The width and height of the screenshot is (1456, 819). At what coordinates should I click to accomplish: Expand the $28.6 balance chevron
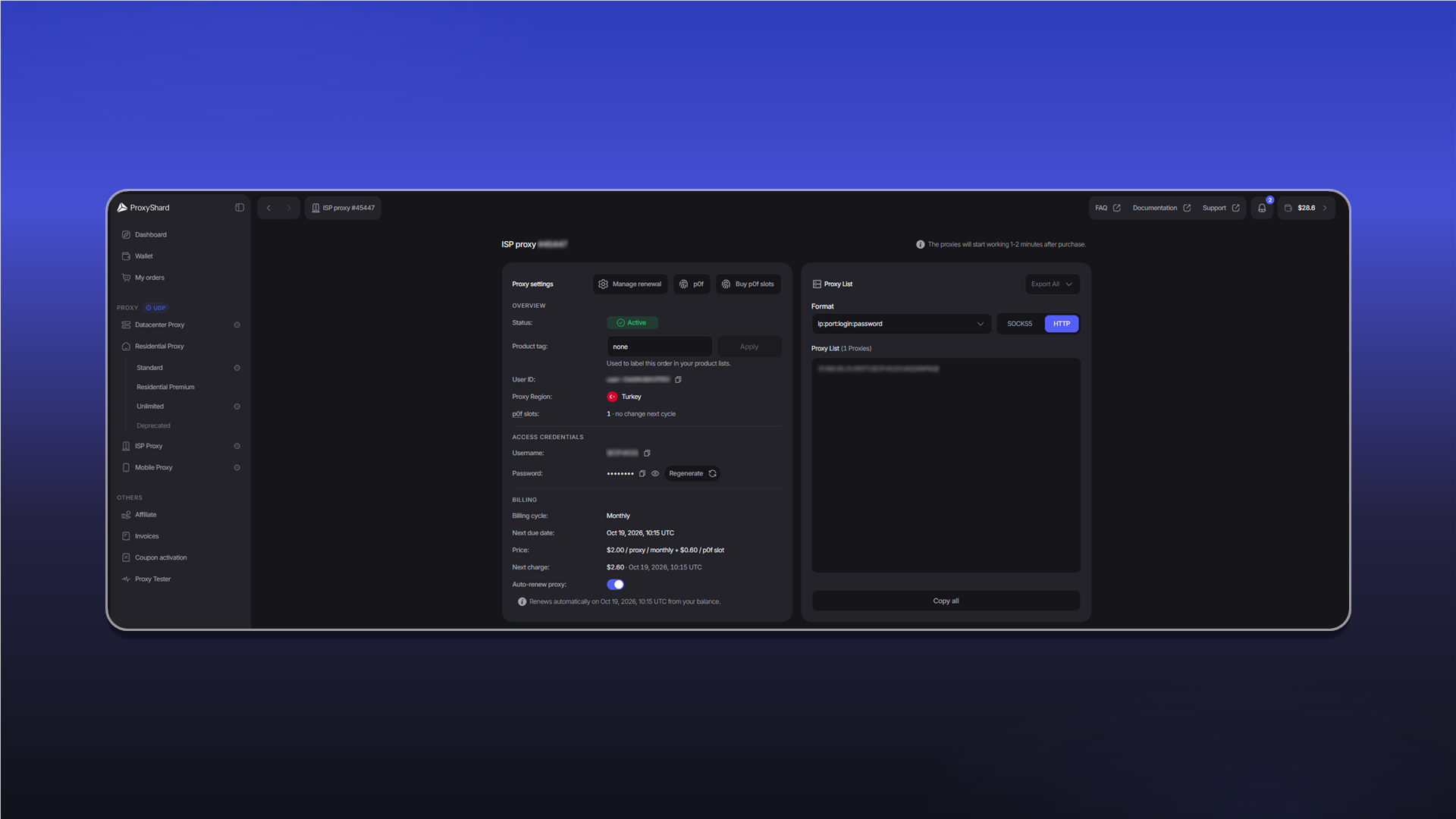(1325, 208)
